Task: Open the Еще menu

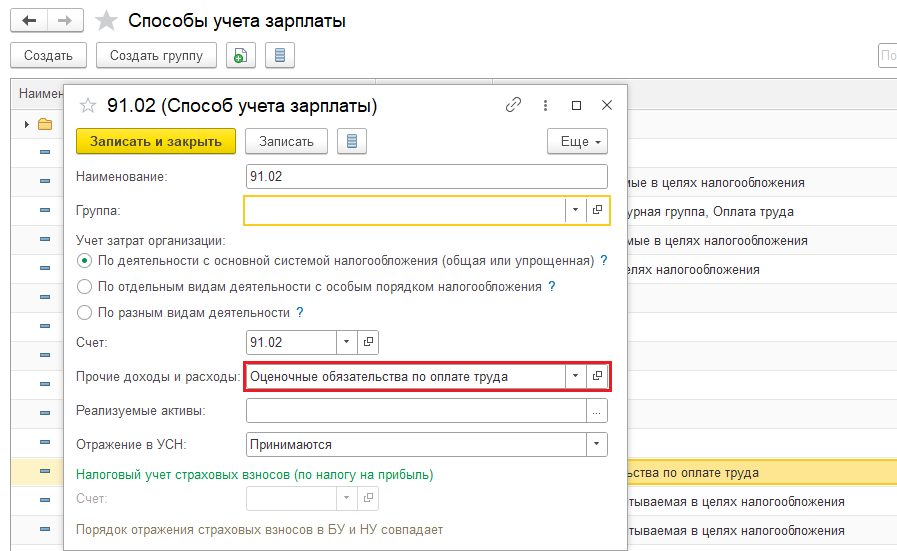Action: pos(577,141)
